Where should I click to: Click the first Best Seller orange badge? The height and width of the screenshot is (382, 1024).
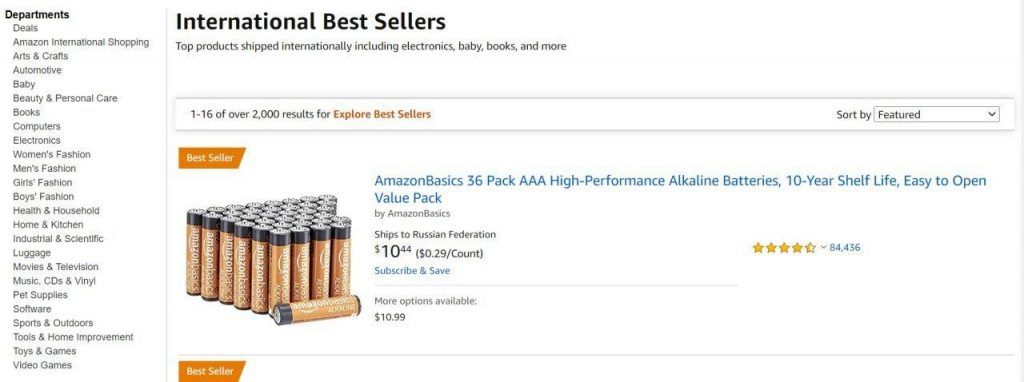212,158
